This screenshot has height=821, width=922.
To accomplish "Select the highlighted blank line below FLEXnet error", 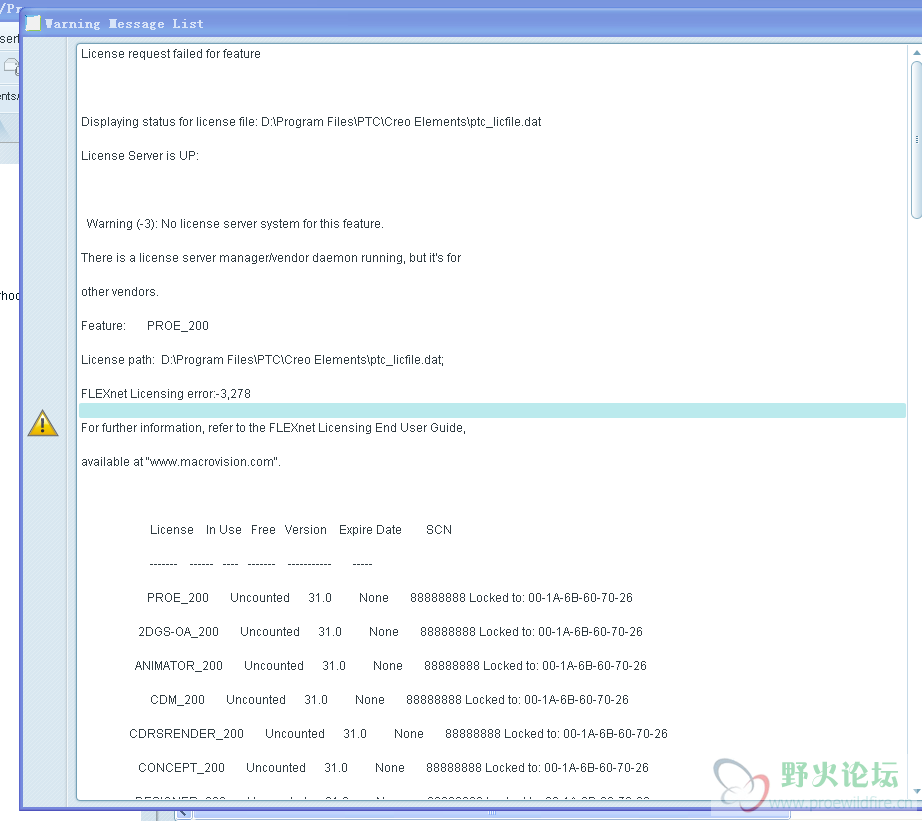I will tap(492, 410).
